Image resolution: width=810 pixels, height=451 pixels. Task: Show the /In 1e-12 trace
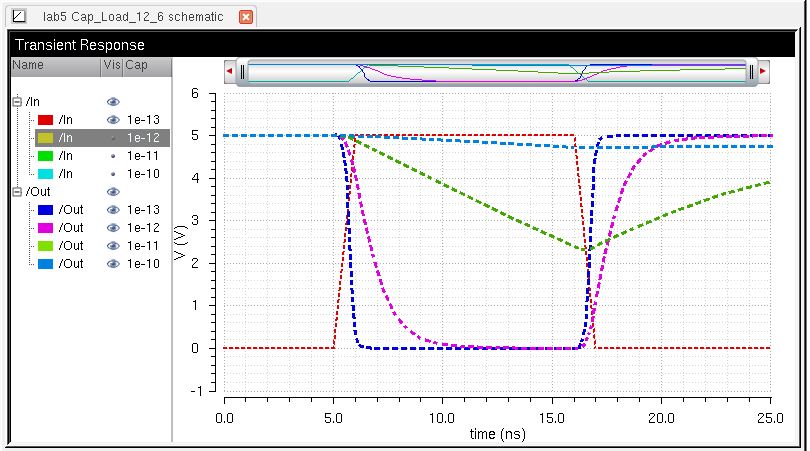[x=112, y=137]
